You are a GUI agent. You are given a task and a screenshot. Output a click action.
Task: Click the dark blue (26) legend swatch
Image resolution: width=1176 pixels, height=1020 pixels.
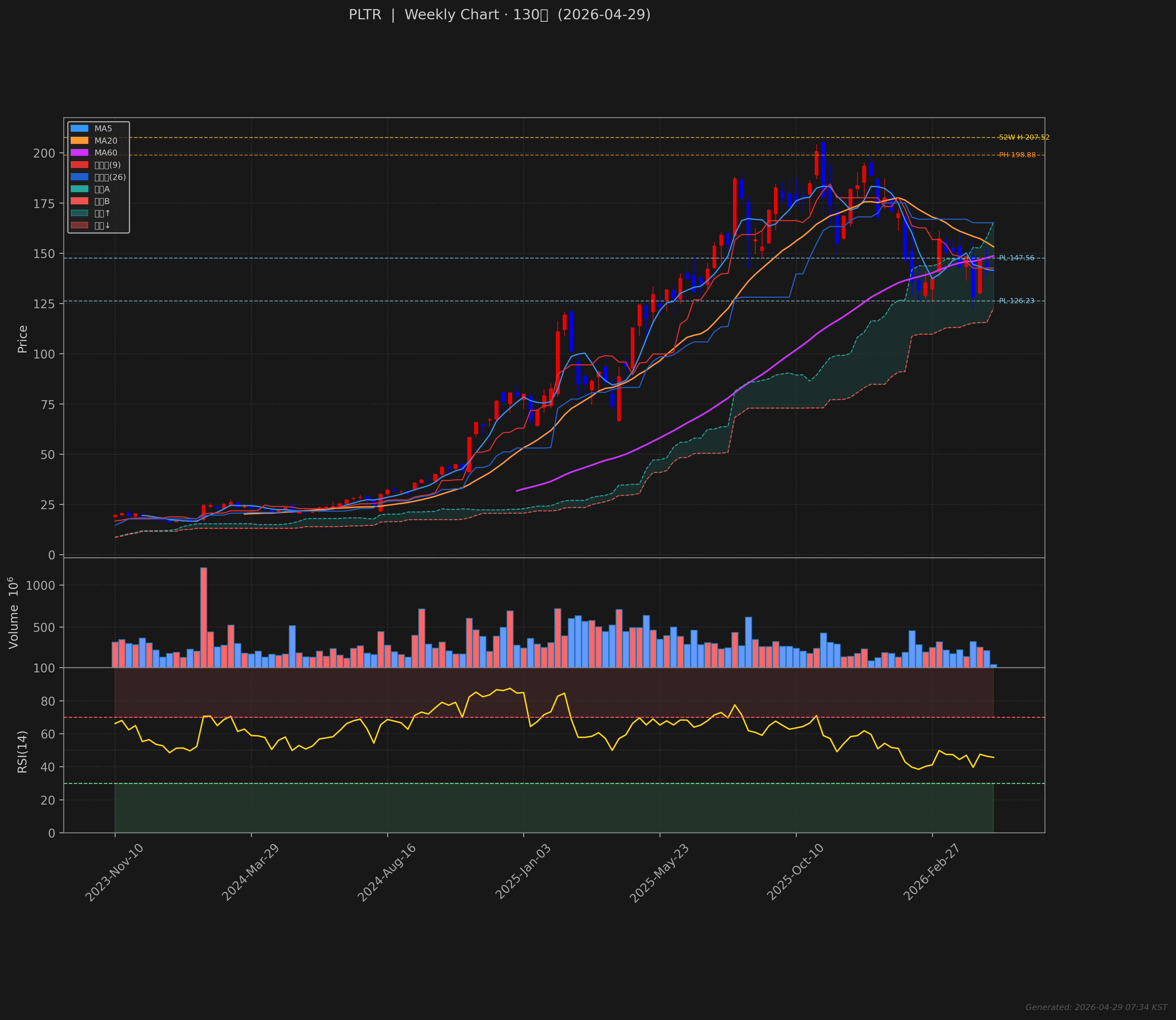point(80,177)
